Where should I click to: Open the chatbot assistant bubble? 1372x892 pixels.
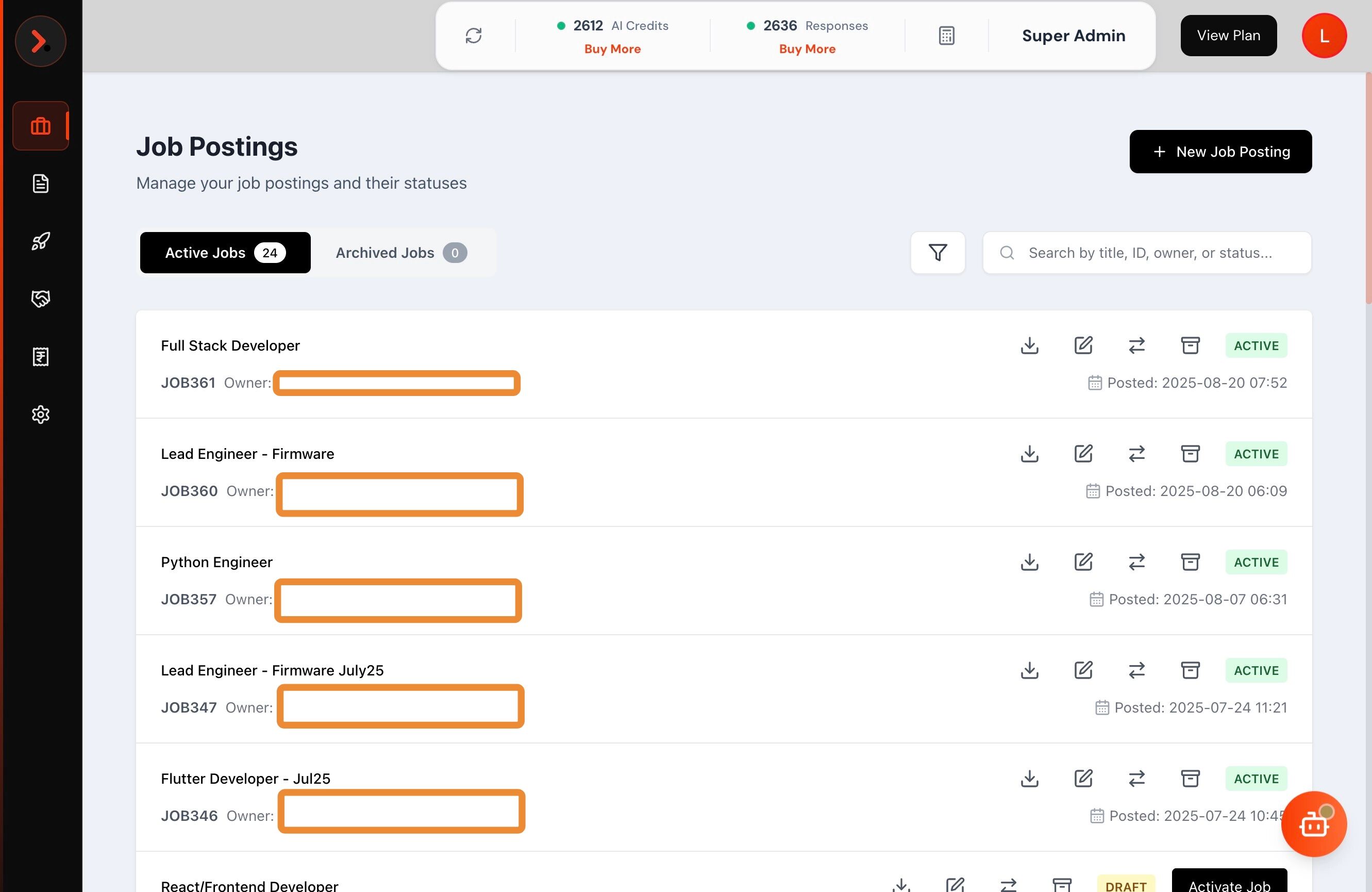1314,824
